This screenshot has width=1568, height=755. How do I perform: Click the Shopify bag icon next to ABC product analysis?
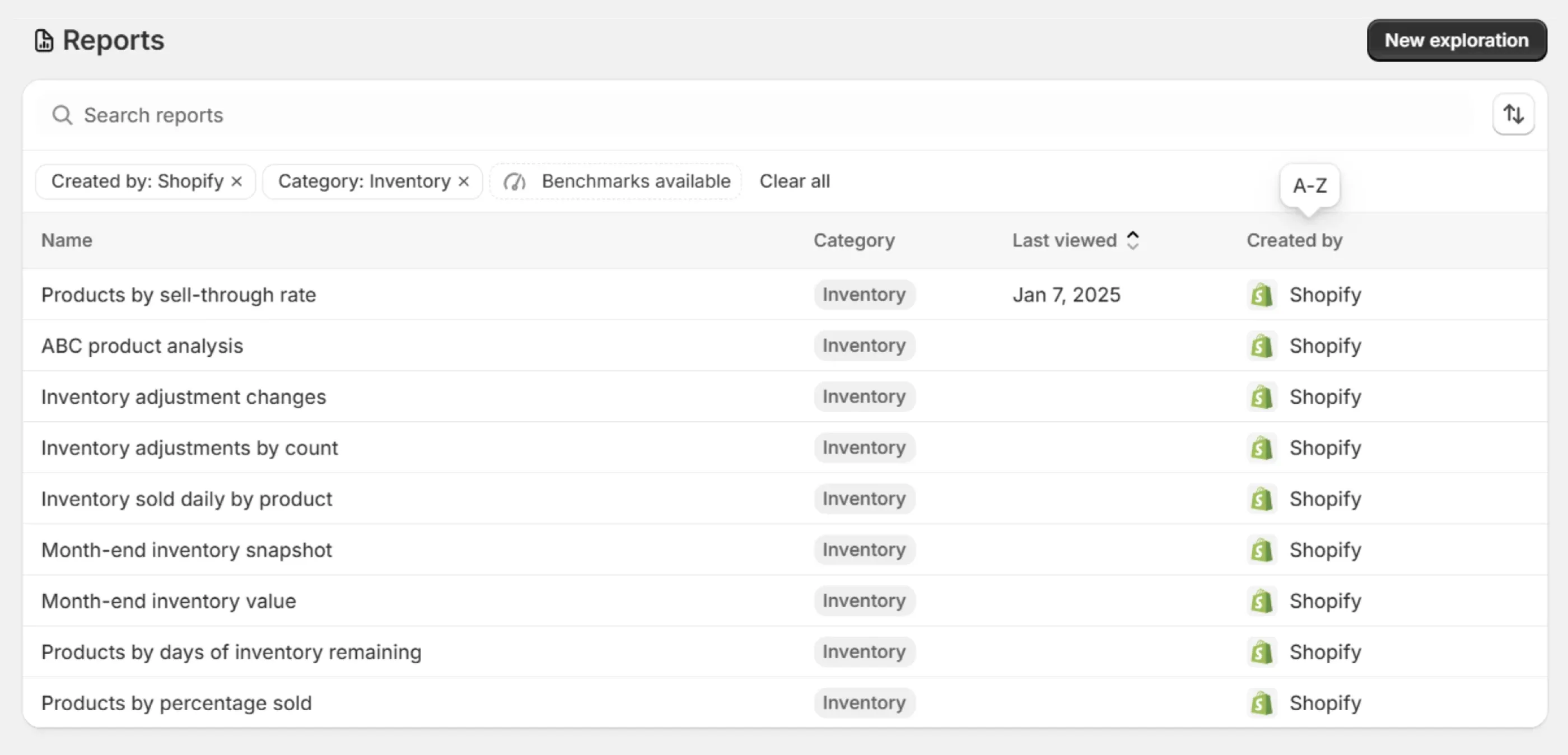click(1261, 346)
